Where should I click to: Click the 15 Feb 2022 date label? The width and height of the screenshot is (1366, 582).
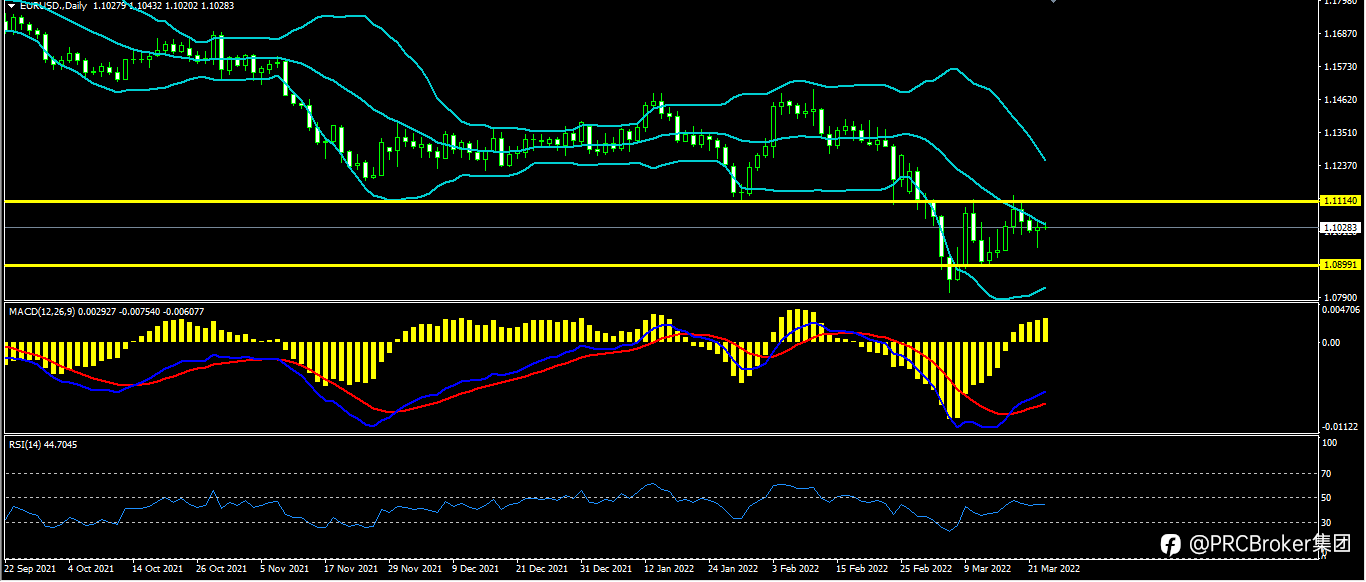[862, 569]
